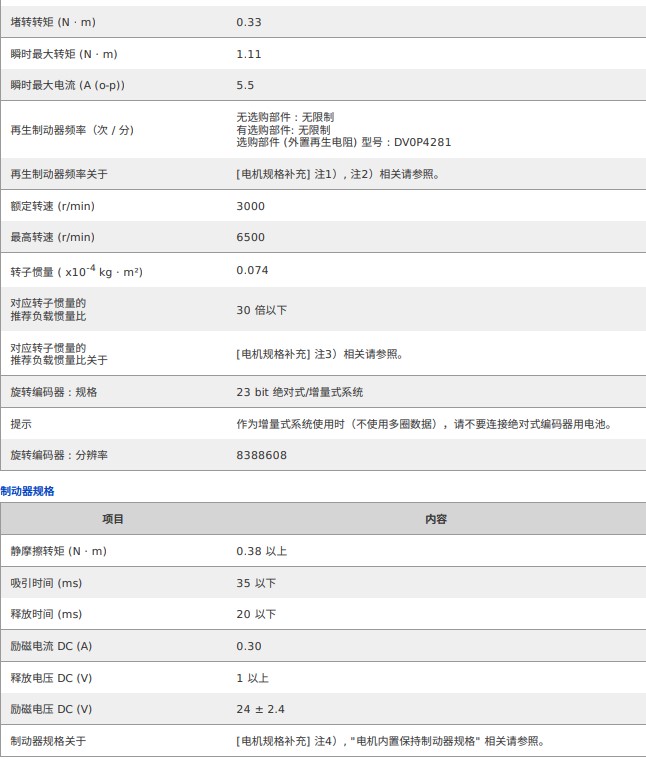Click the 瞬时最大转矩 value 1.11
The width and height of the screenshot is (646, 759).
[249, 54]
